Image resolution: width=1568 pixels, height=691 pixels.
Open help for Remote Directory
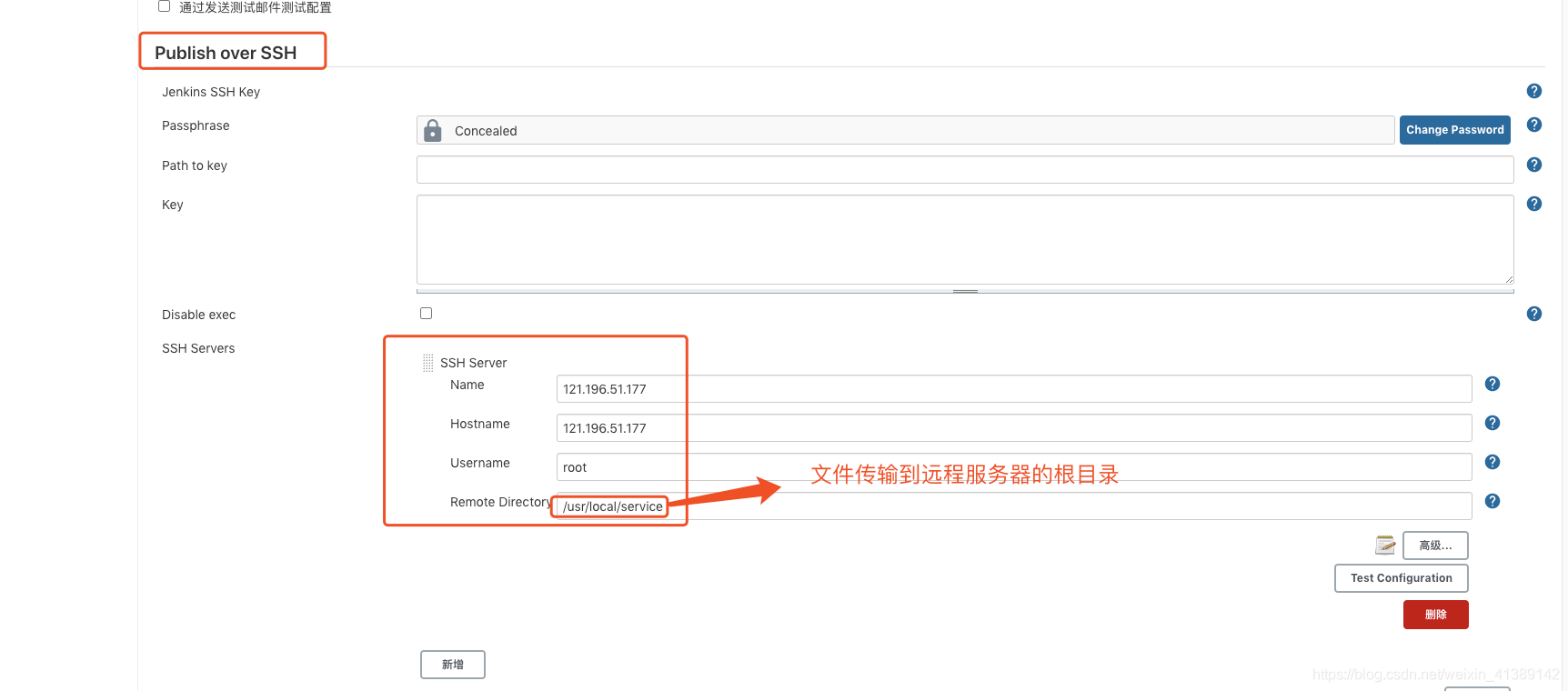[1493, 501]
